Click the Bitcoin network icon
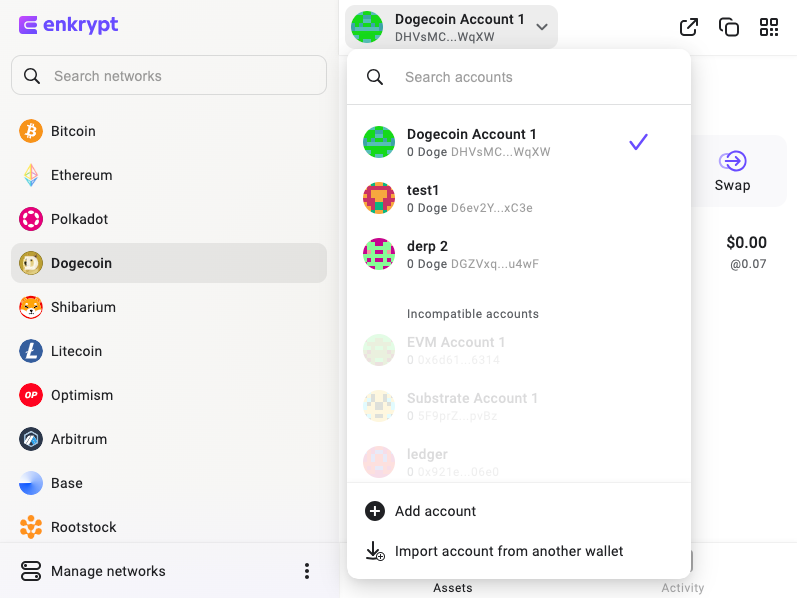This screenshot has width=797, height=598. tap(31, 131)
